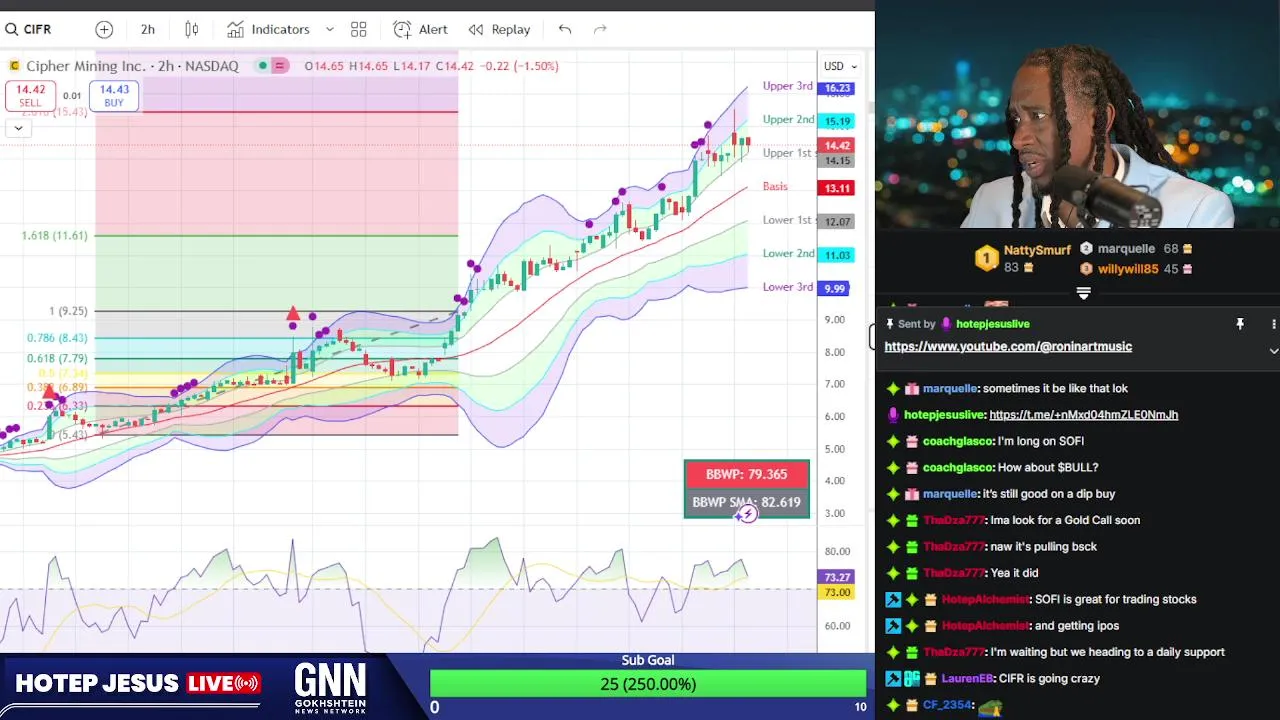Screen dimensions: 1280x720
Task: Open pinned message three-dot menu
Action: coord(1273,324)
